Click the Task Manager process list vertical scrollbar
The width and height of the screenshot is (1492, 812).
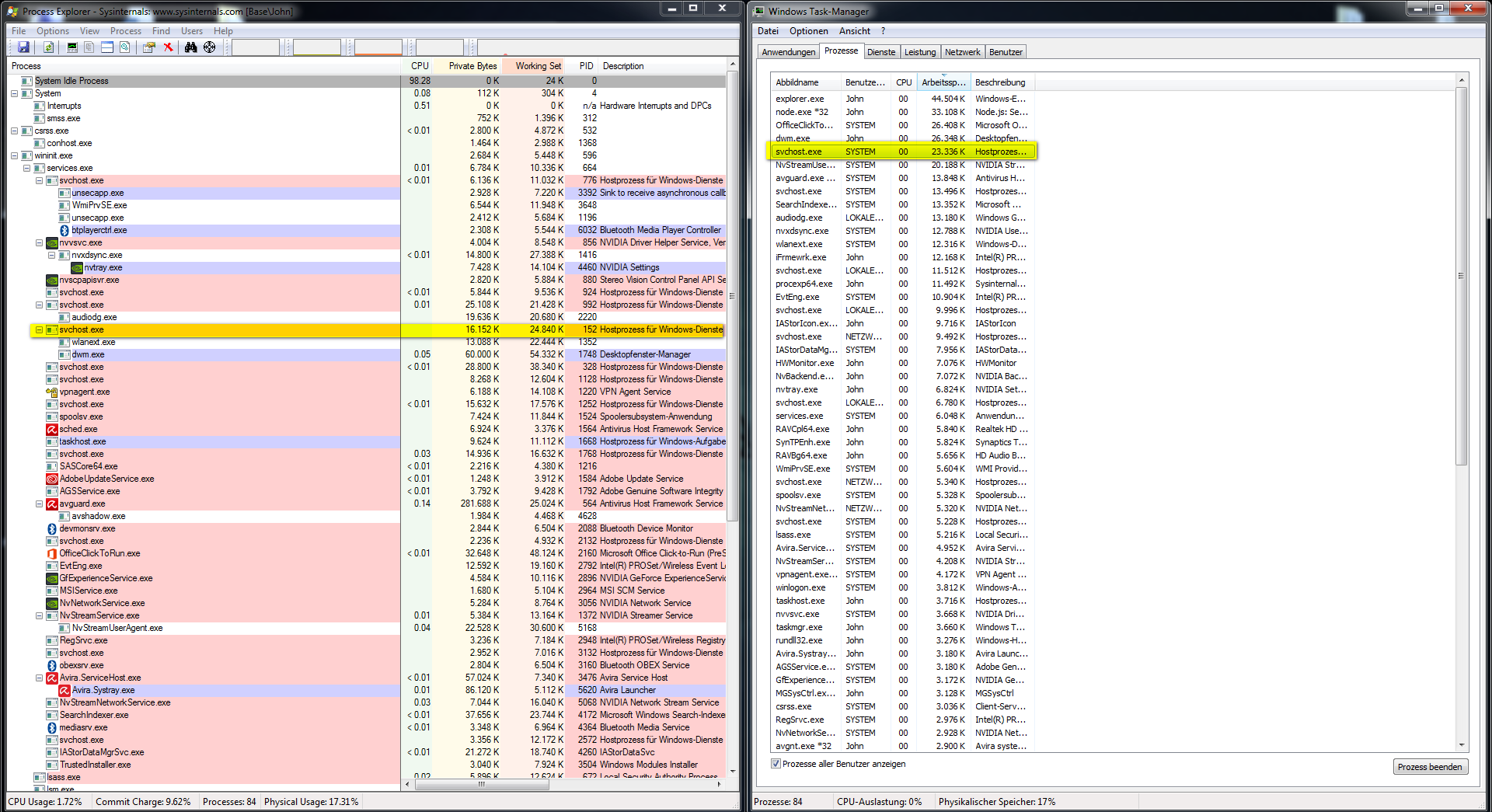pyautogui.click(x=1461, y=276)
